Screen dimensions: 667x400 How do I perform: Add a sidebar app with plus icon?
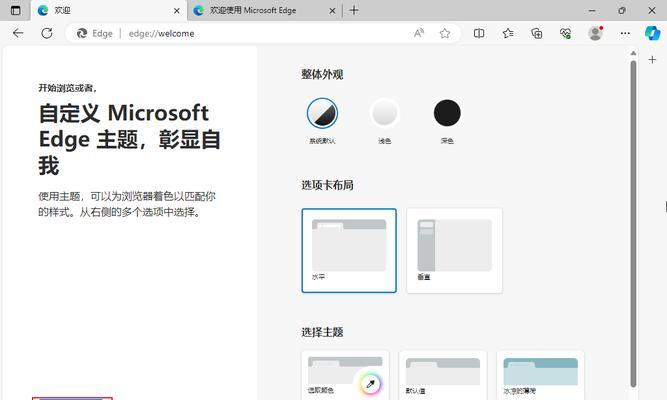[x=652, y=60]
